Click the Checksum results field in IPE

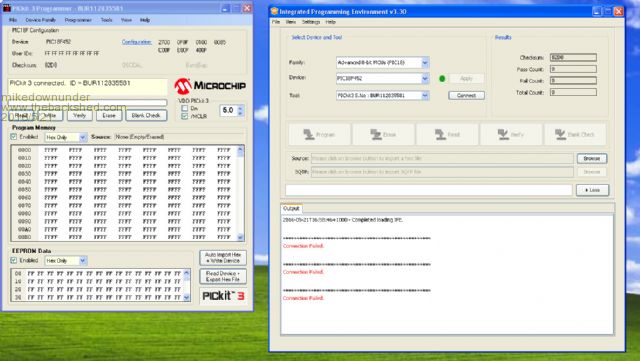click(x=573, y=58)
